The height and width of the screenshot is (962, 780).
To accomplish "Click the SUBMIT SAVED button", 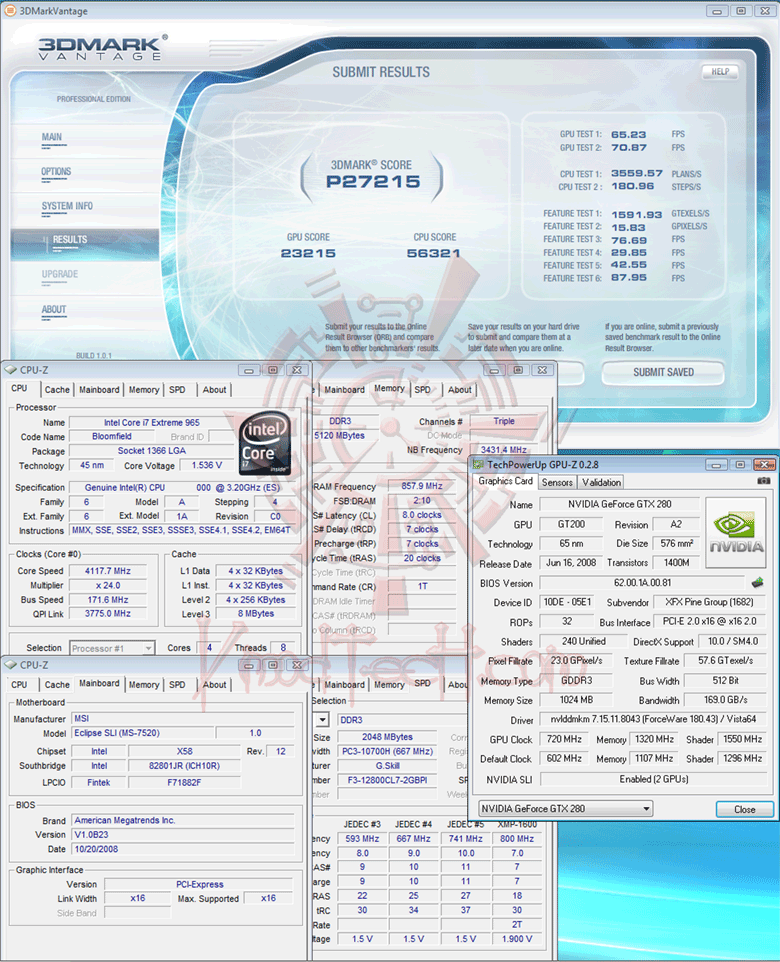I will (663, 372).
